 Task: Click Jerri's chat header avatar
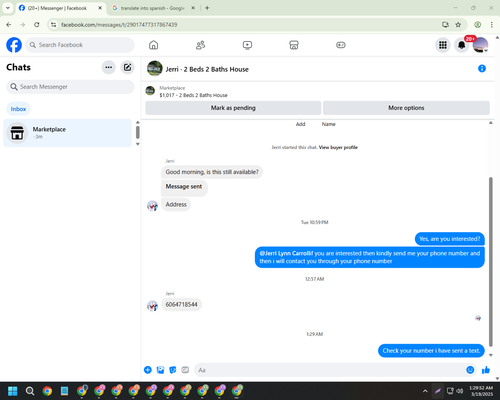pyautogui.click(x=155, y=68)
